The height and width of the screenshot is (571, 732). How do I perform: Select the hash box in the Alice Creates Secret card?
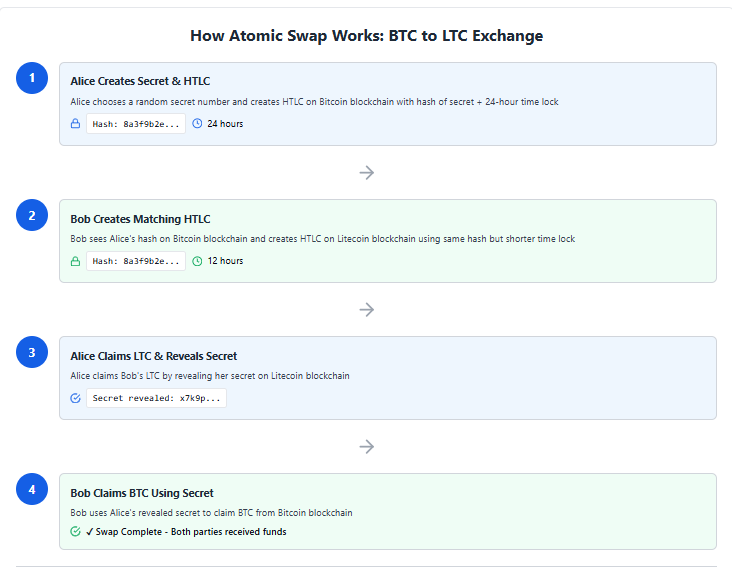(136, 124)
